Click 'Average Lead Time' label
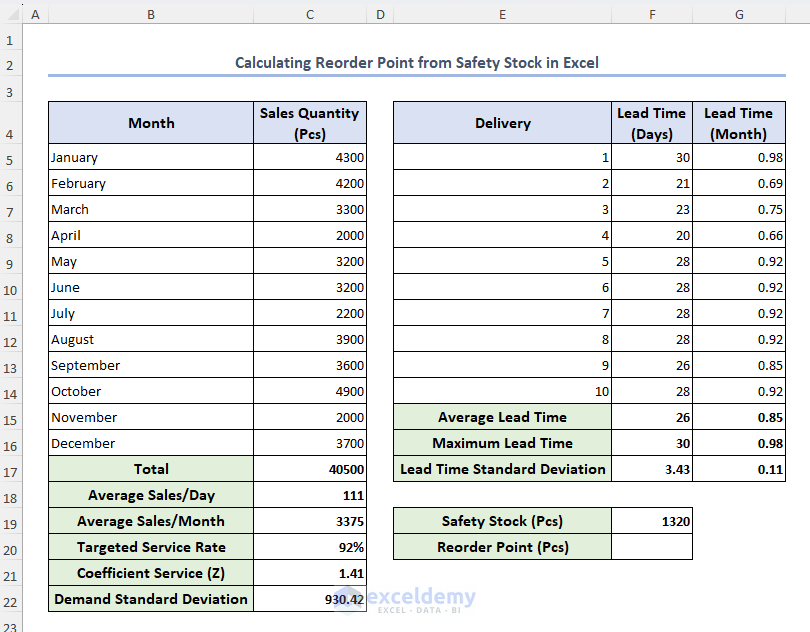The height and width of the screenshot is (632, 810). 502,417
